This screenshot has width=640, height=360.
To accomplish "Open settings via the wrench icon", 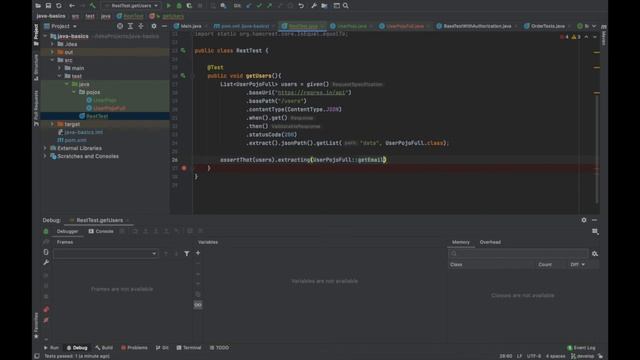I will (x=314, y=6).
